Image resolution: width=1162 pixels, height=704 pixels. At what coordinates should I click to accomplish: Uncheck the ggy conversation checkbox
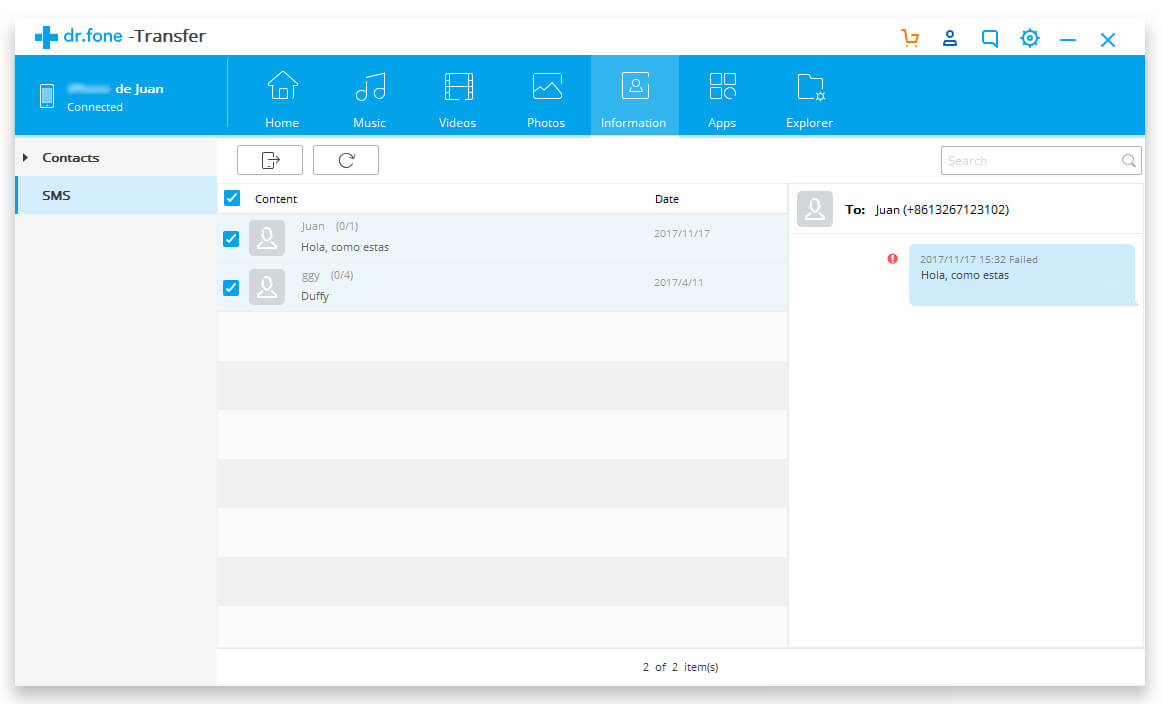231,288
